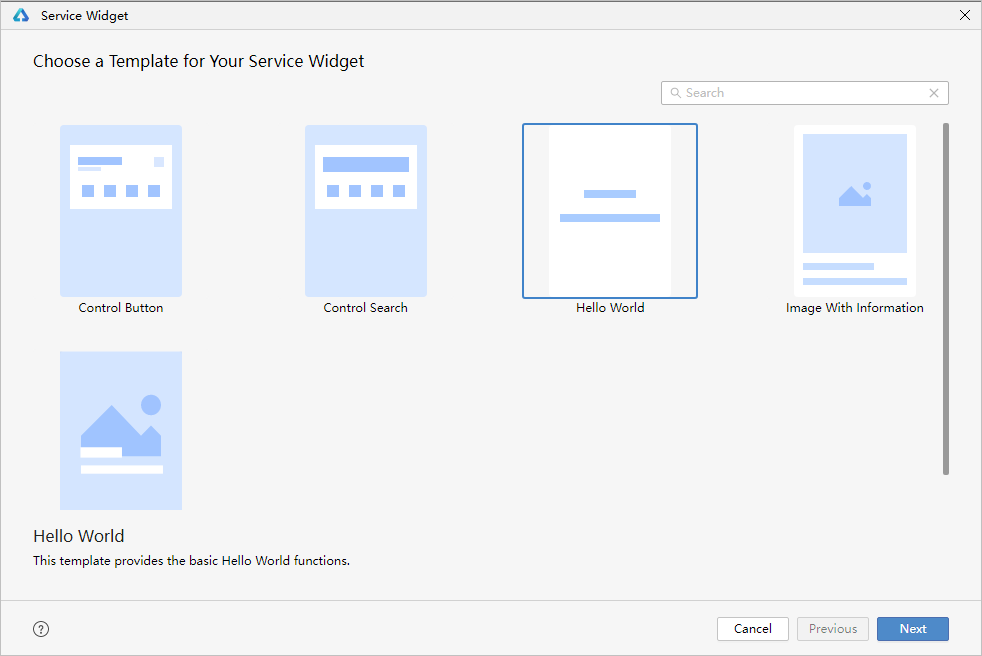Click the "Image With Information" caption text

click(x=855, y=308)
